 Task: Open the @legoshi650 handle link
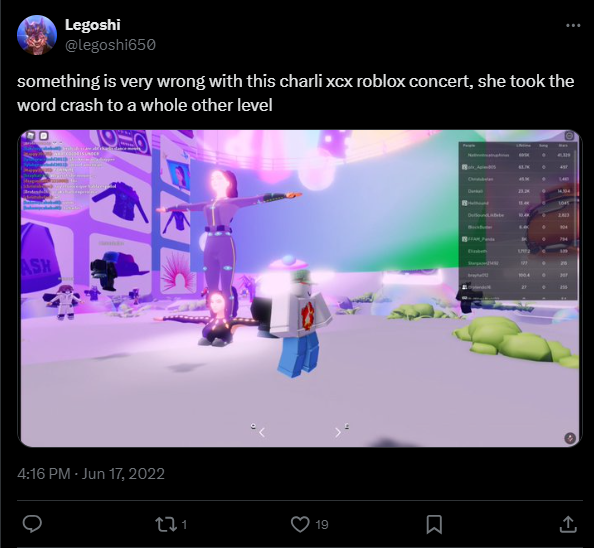pos(110,45)
